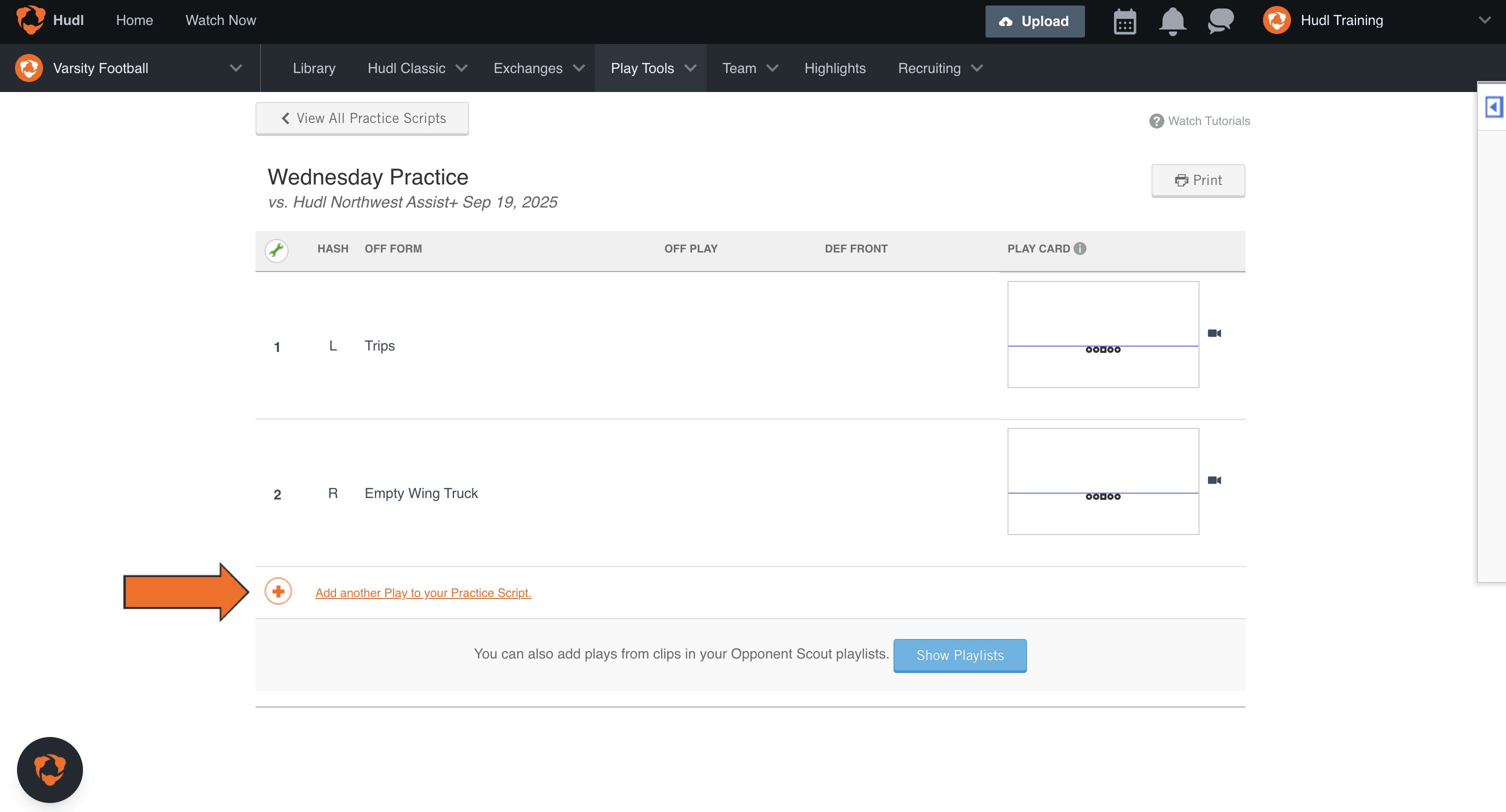The width and height of the screenshot is (1506, 812).
Task: Click Add another Play to your Practice Script
Action: click(423, 593)
